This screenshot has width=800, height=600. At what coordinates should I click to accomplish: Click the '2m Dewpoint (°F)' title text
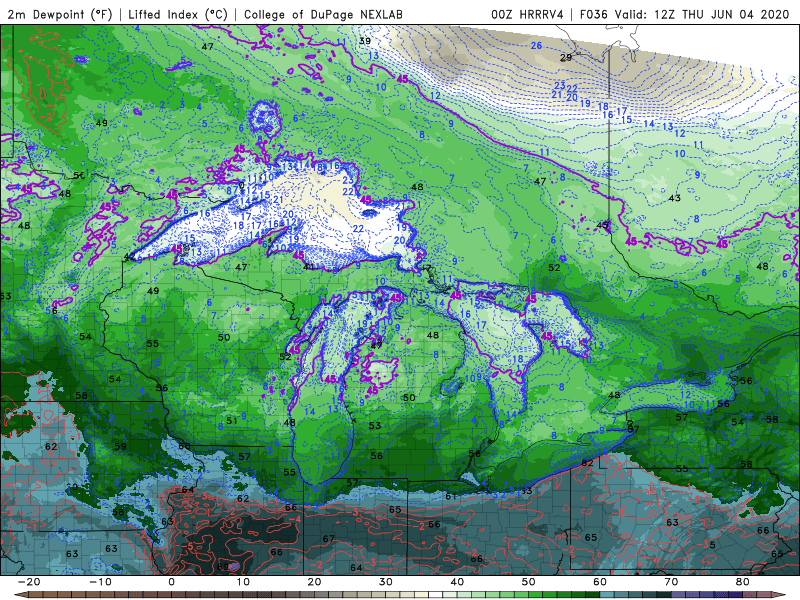tap(60, 14)
